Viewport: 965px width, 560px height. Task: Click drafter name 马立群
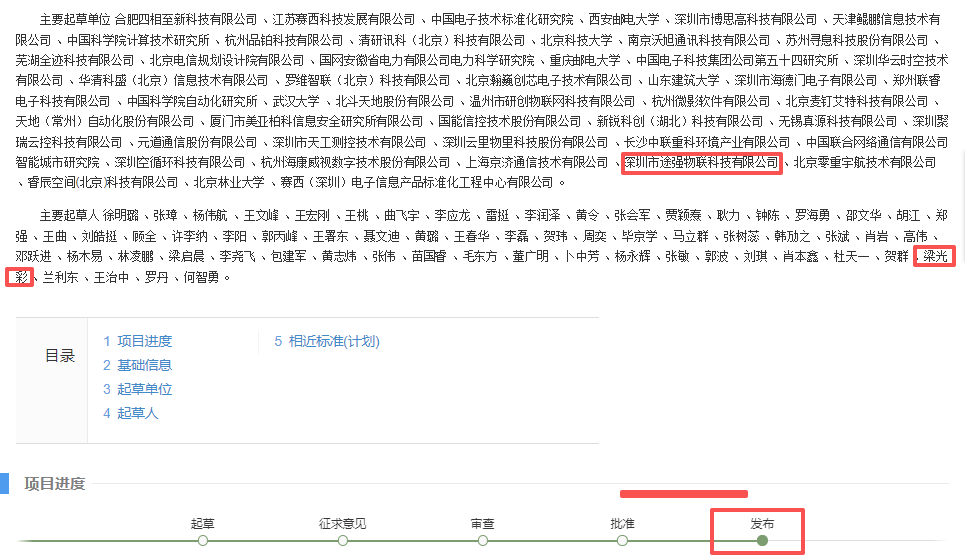pyautogui.click(x=691, y=236)
